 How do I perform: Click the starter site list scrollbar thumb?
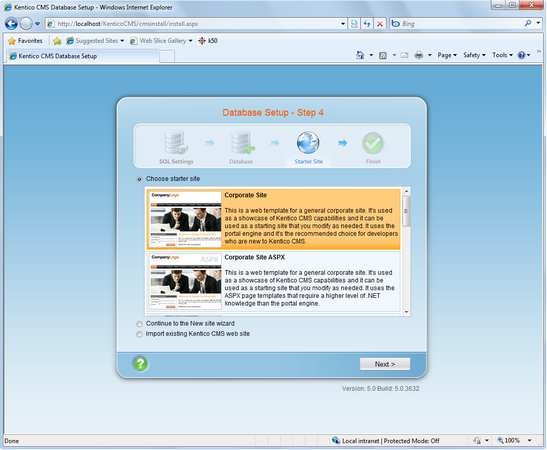click(x=406, y=211)
